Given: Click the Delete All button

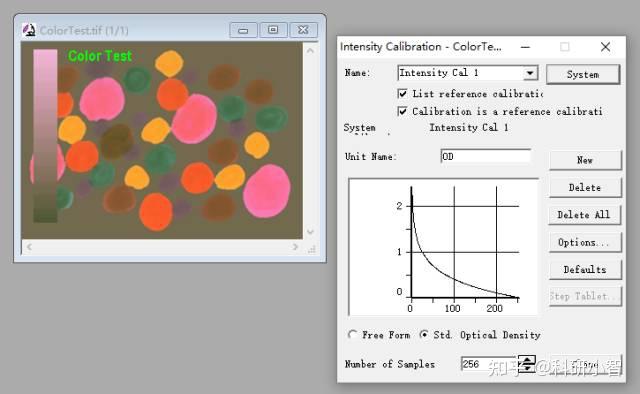Looking at the screenshot, I should click(585, 215).
